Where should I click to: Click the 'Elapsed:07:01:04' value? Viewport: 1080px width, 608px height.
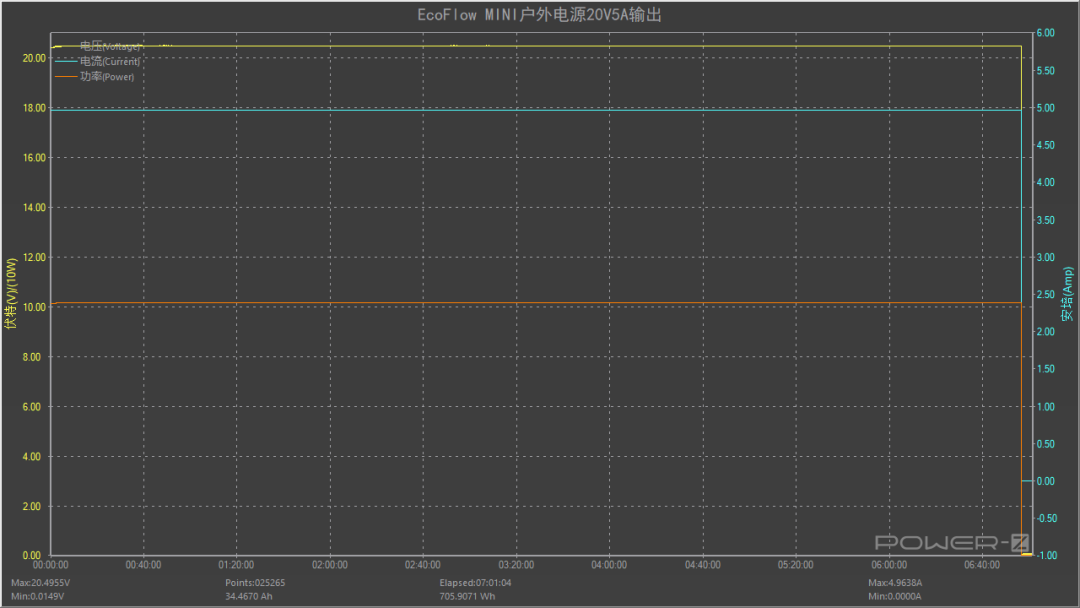(475, 583)
